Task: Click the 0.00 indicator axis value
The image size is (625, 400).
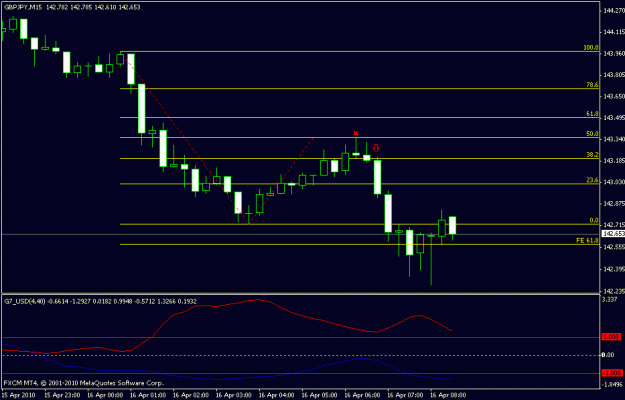Action: click(610, 355)
